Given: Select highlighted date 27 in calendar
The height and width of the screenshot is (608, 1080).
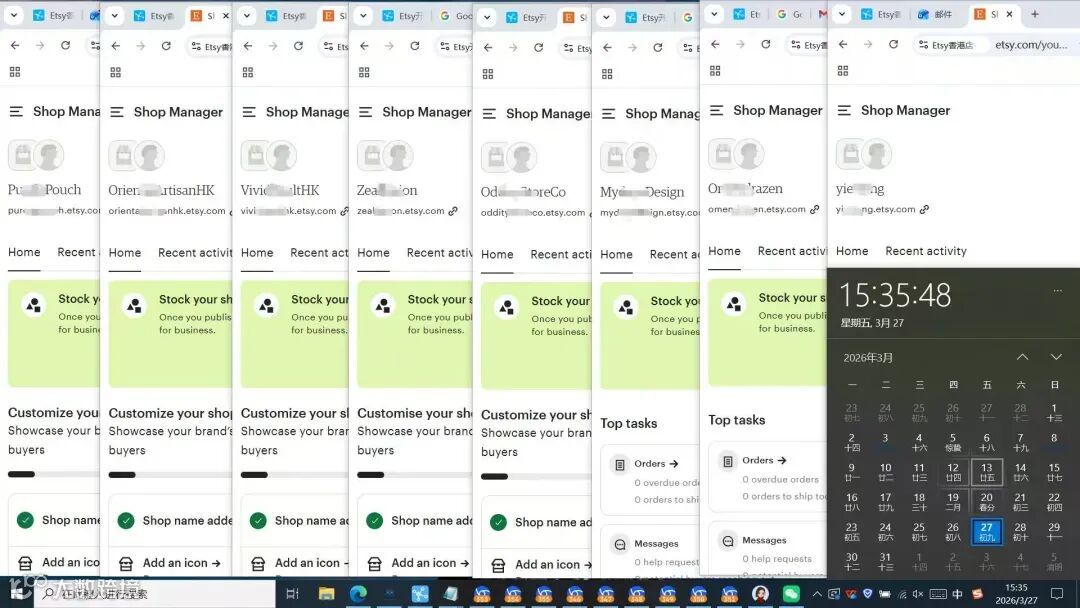Looking at the screenshot, I should pyautogui.click(x=986, y=532).
